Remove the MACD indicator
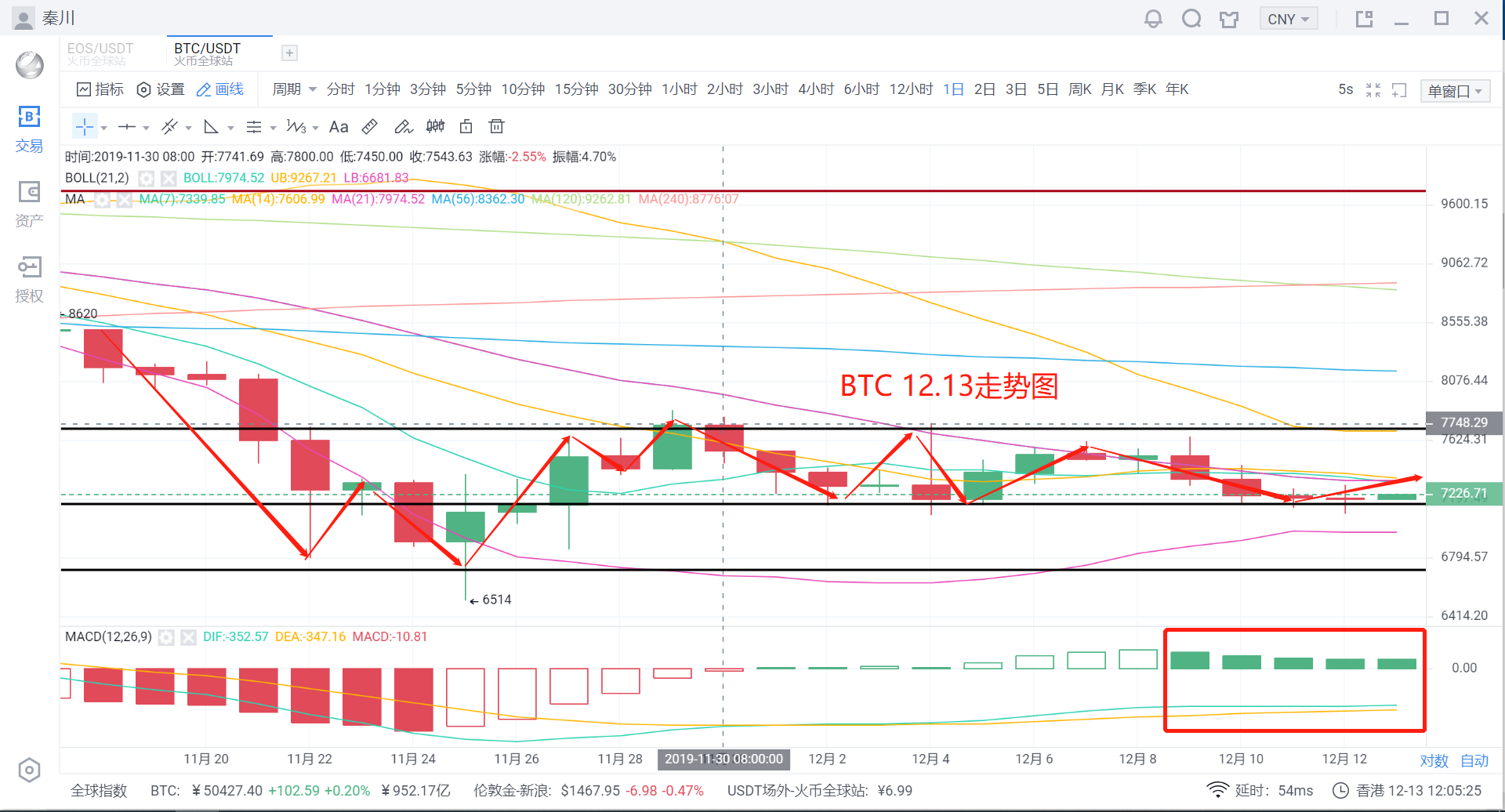The height and width of the screenshot is (812, 1505). tap(188, 637)
